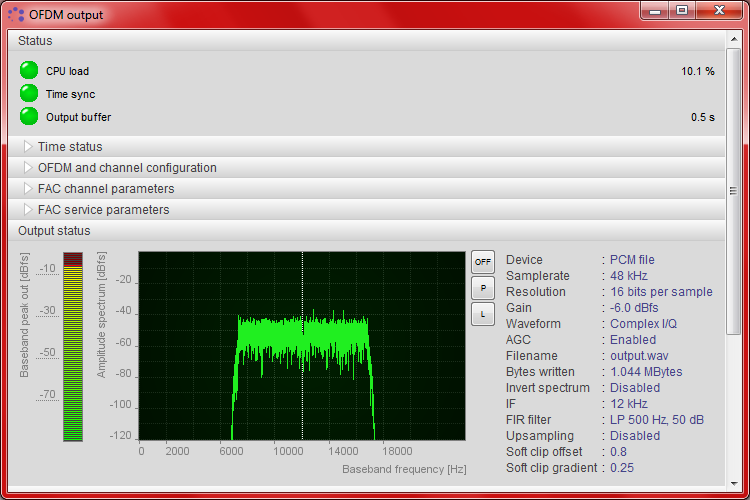
Task: Expand FAC service parameters section
Action: tap(366, 210)
